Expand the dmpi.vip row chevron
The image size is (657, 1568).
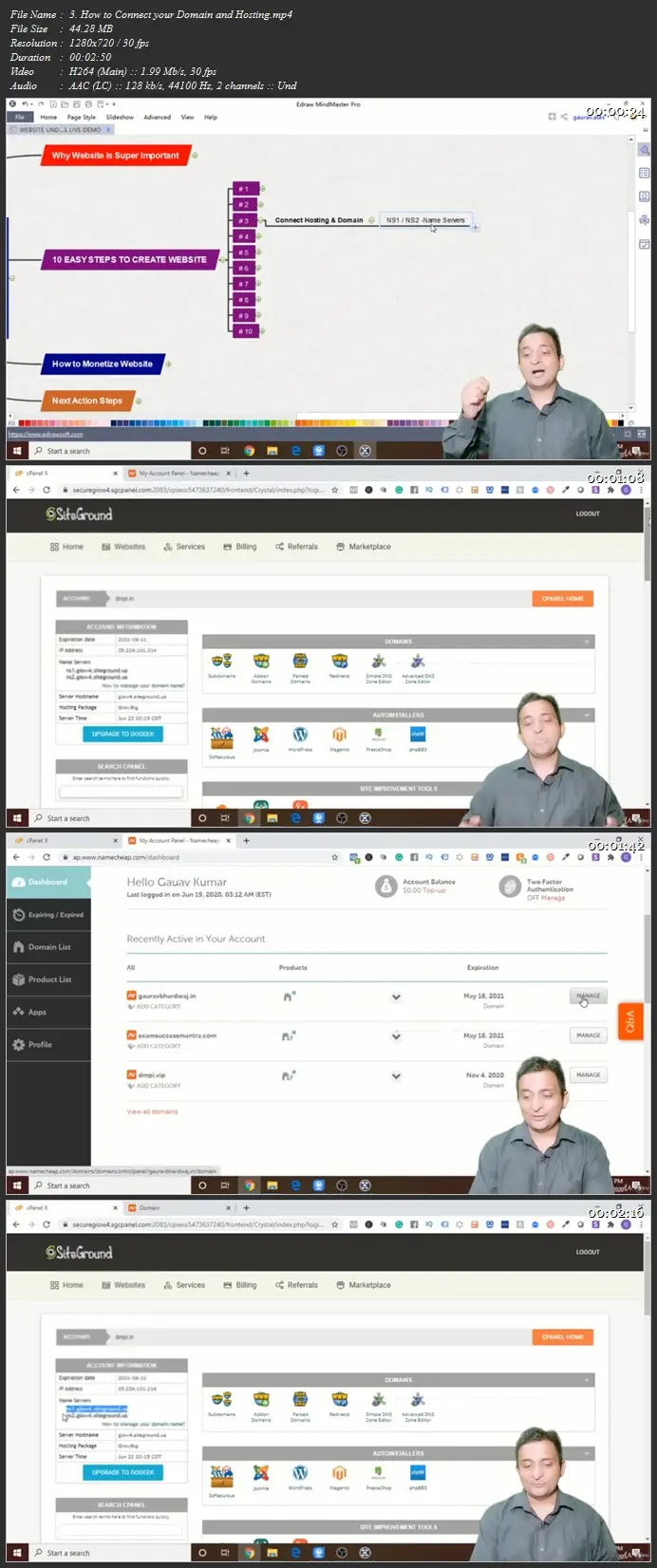pos(396,1075)
